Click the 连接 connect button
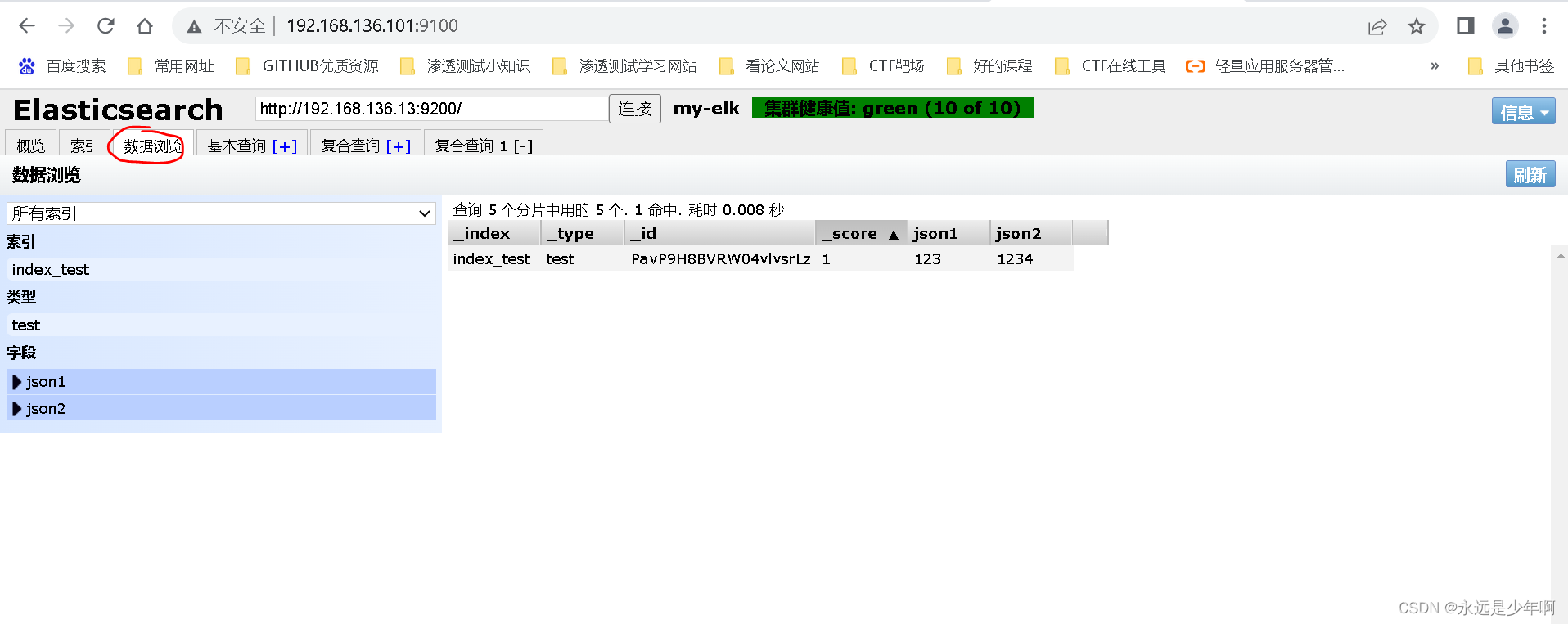The height and width of the screenshot is (624, 1568). coord(635,109)
